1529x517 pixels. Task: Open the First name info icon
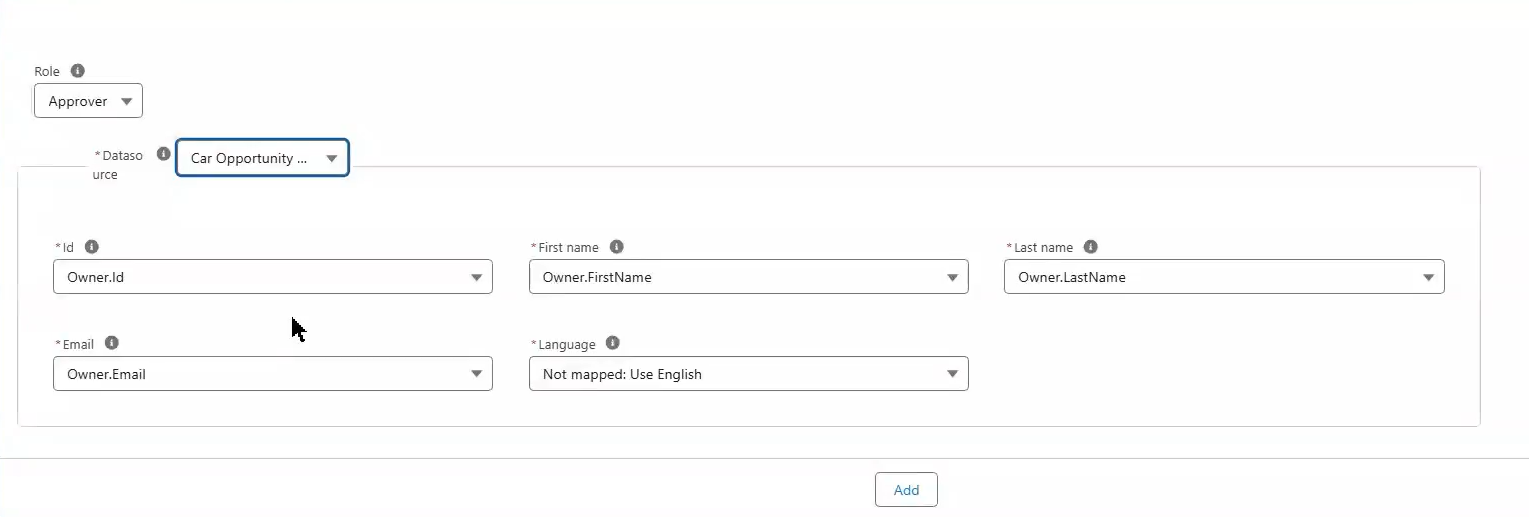point(617,246)
